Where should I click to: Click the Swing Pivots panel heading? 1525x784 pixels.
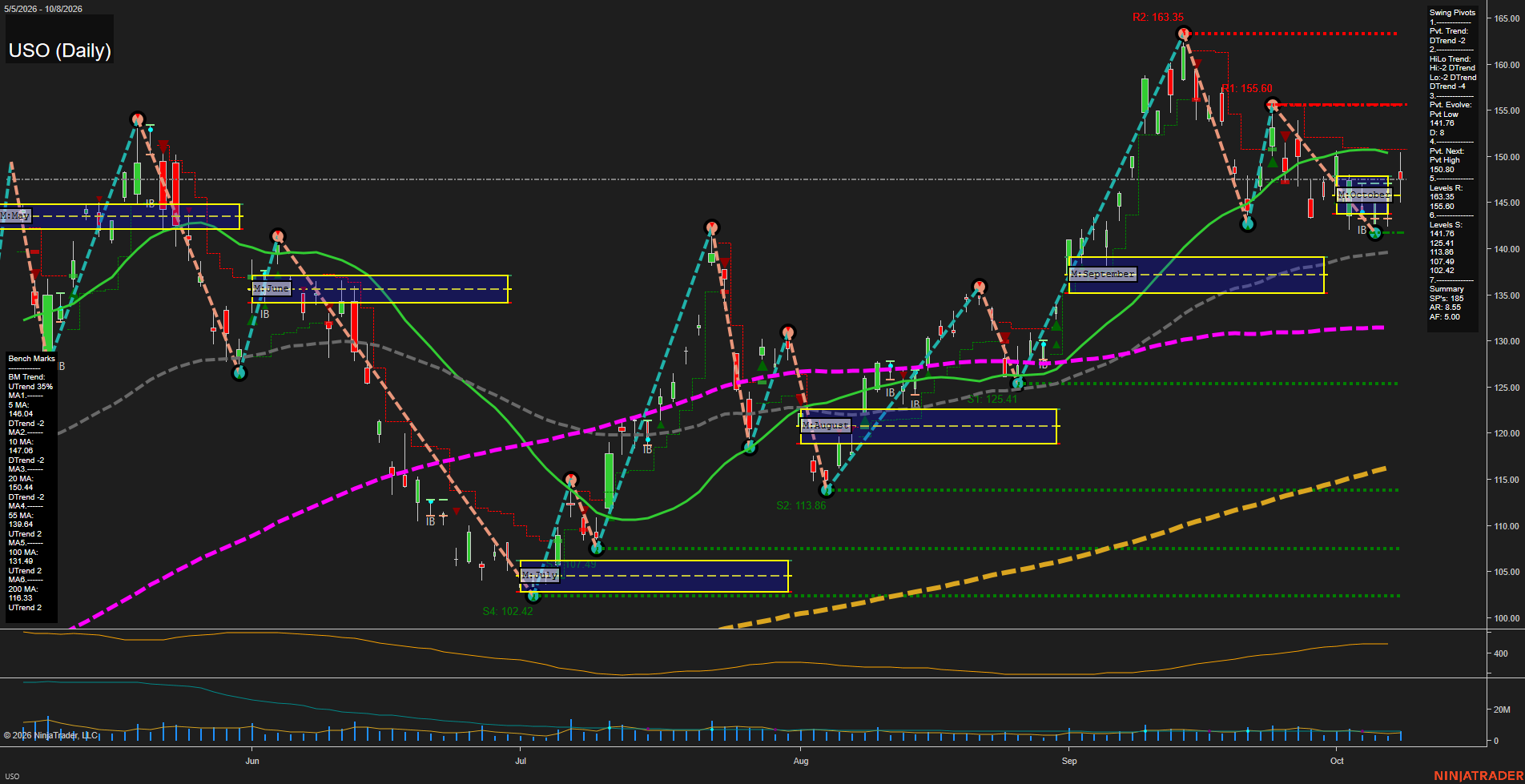pyautogui.click(x=1452, y=13)
